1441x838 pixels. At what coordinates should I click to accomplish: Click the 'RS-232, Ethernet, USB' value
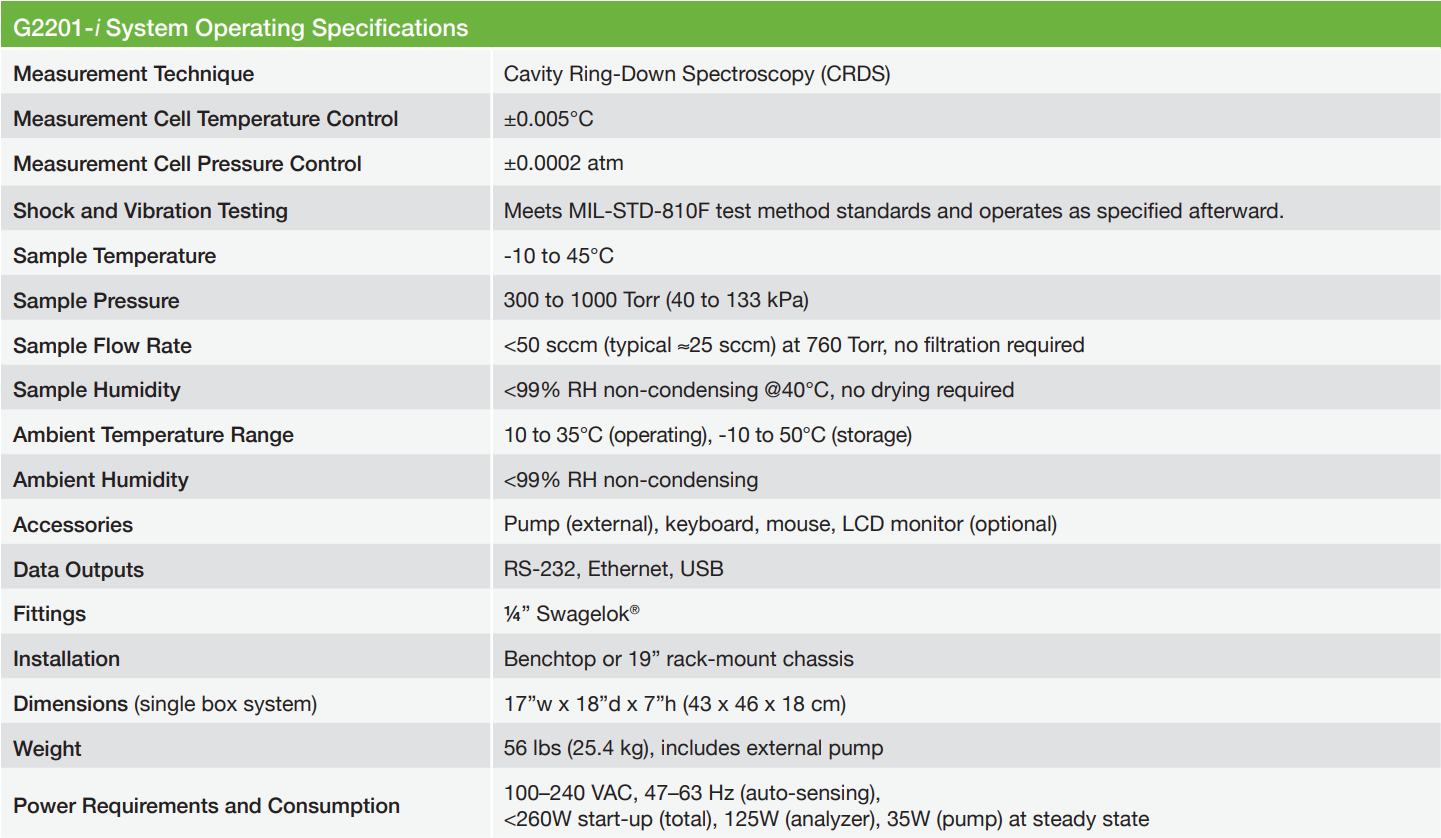(x=614, y=570)
